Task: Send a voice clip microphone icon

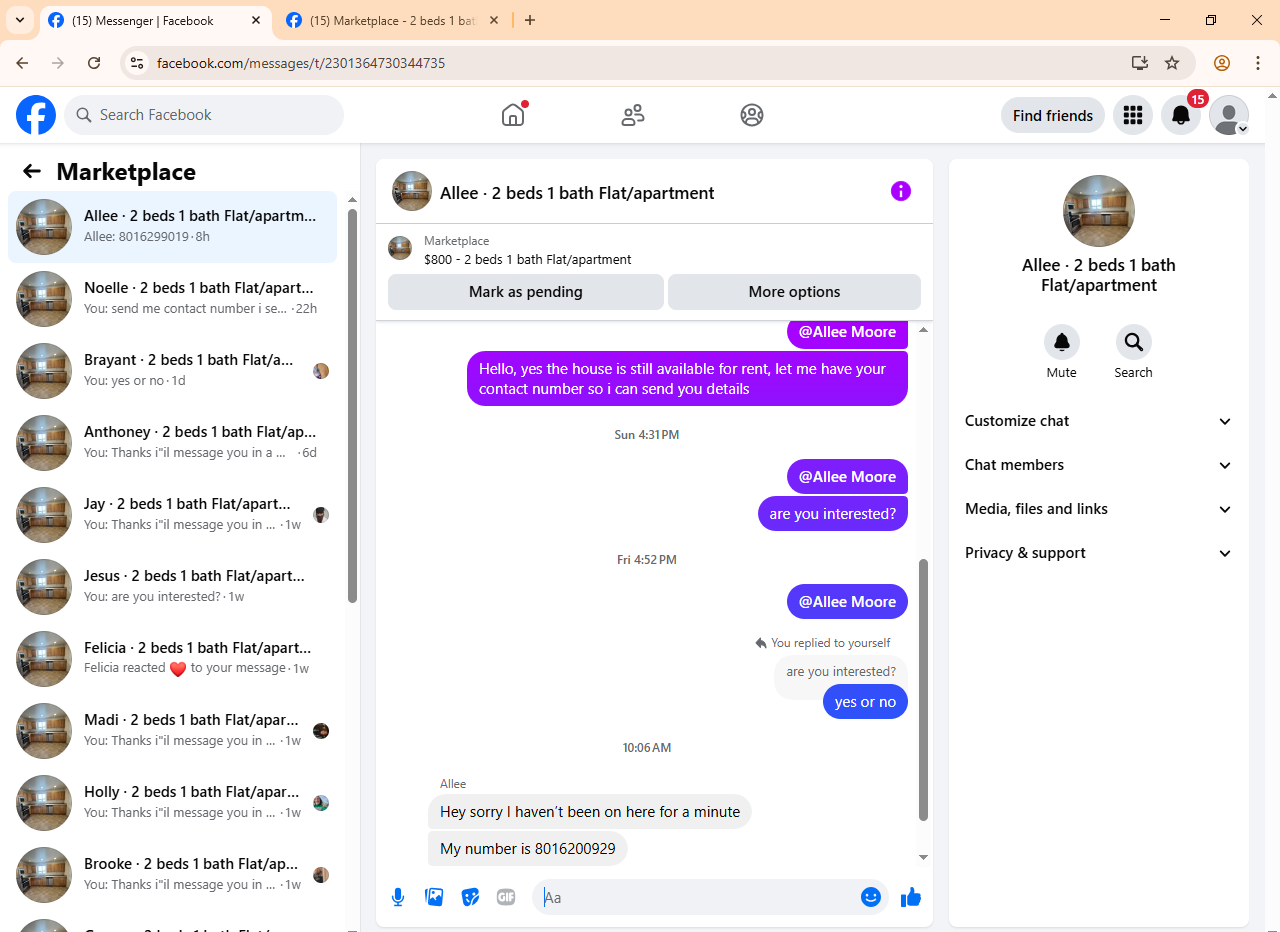Action: [x=398, y=897]
